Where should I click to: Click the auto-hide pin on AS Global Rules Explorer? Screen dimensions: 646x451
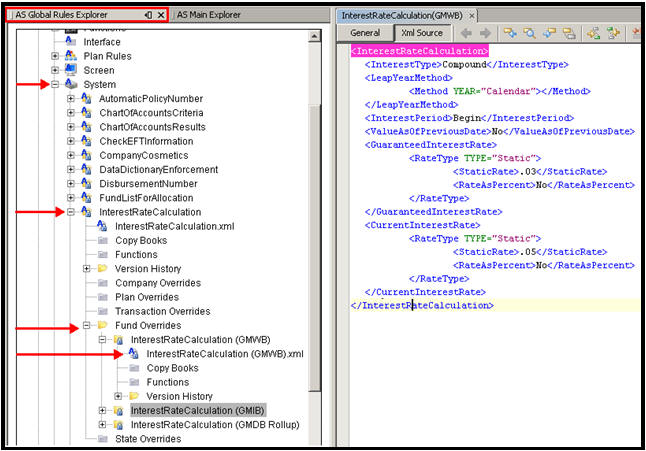tap(148, 15)
